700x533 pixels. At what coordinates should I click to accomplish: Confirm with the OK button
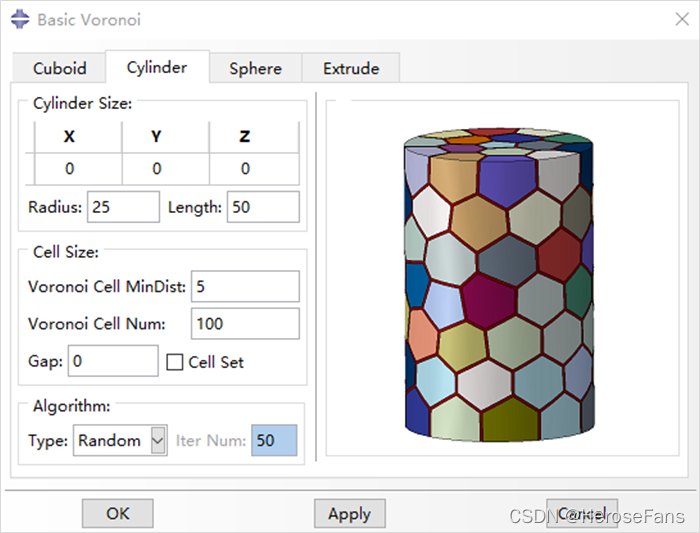click(118, 514)
